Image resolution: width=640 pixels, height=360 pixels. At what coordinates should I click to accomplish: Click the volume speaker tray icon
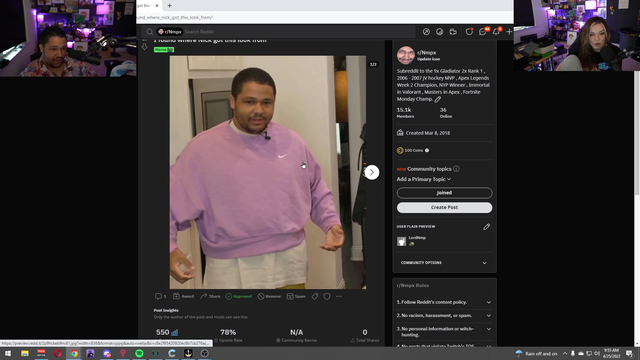[x=597, y=353]
